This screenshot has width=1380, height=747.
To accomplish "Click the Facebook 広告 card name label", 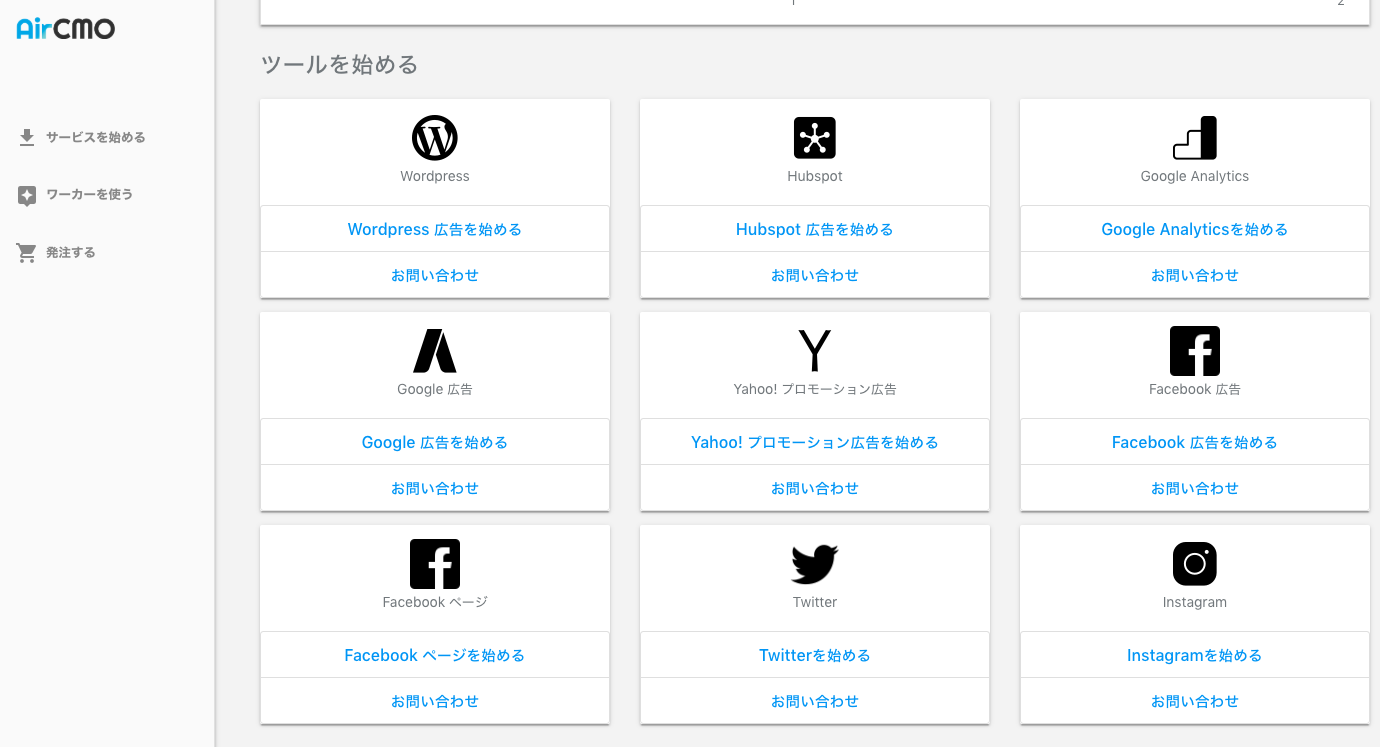I will [x=1195, y=389].
